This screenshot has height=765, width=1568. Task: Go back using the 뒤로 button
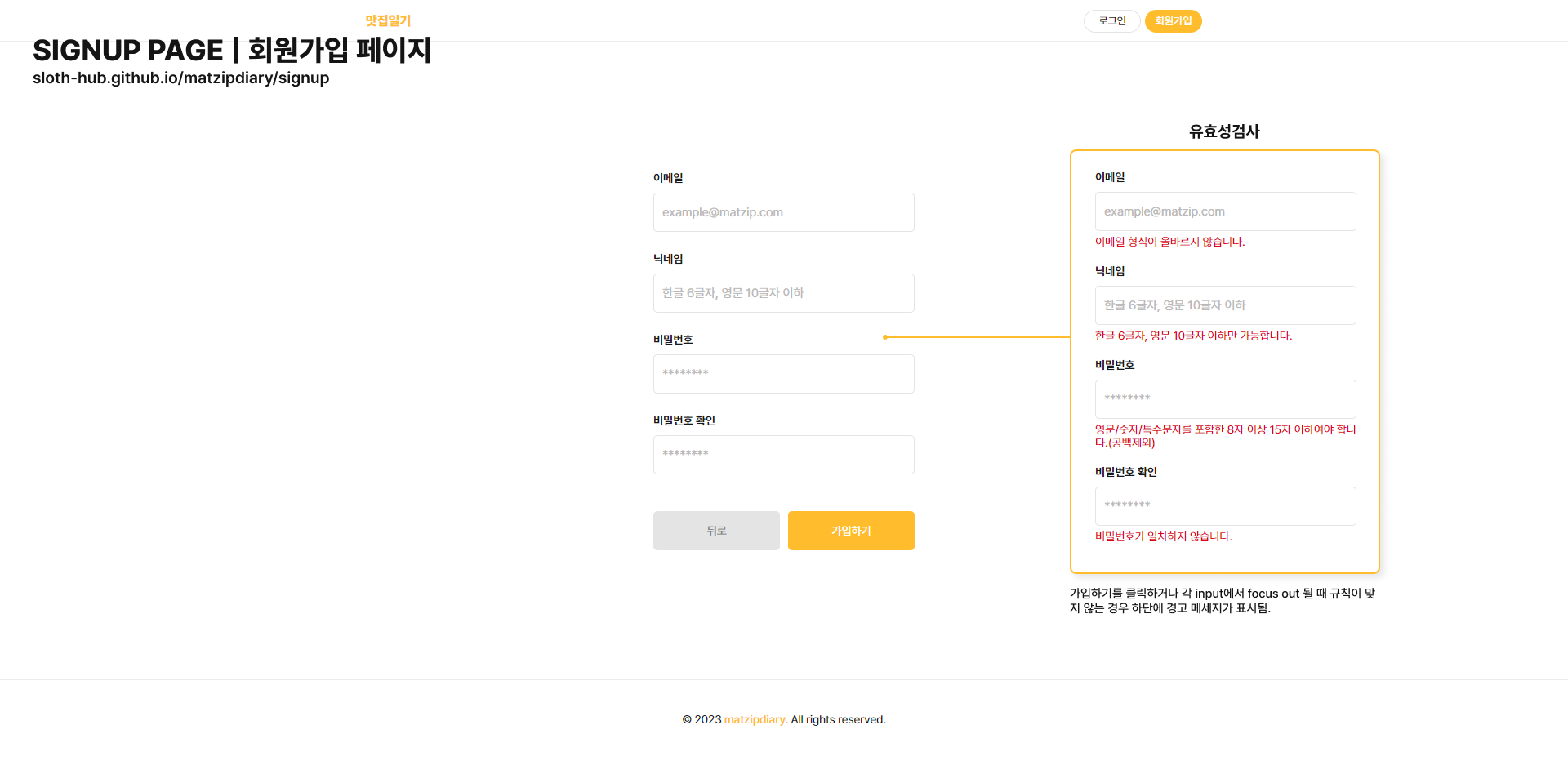tap(716, 531)
